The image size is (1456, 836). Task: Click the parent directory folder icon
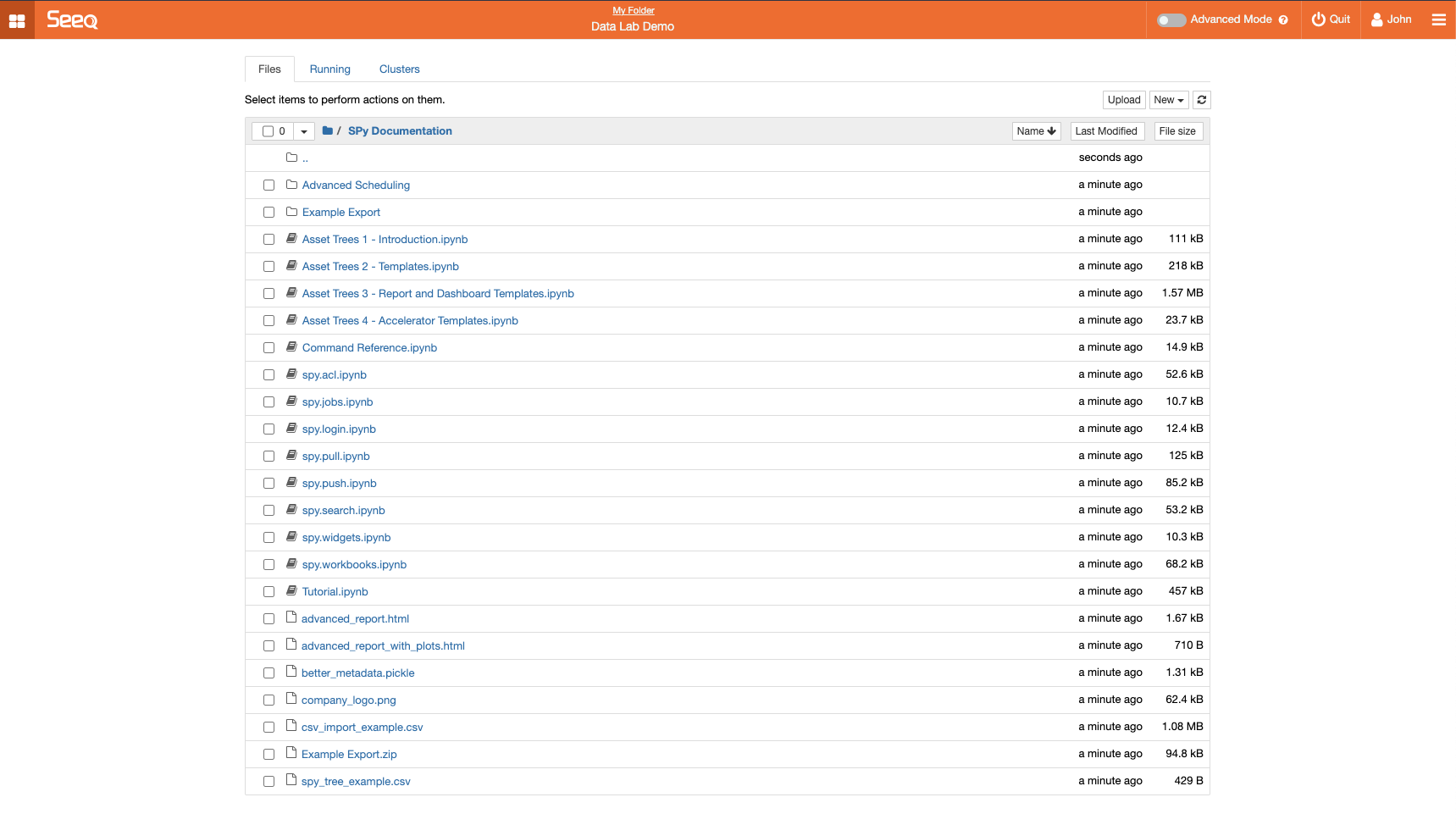pos(291,158)
